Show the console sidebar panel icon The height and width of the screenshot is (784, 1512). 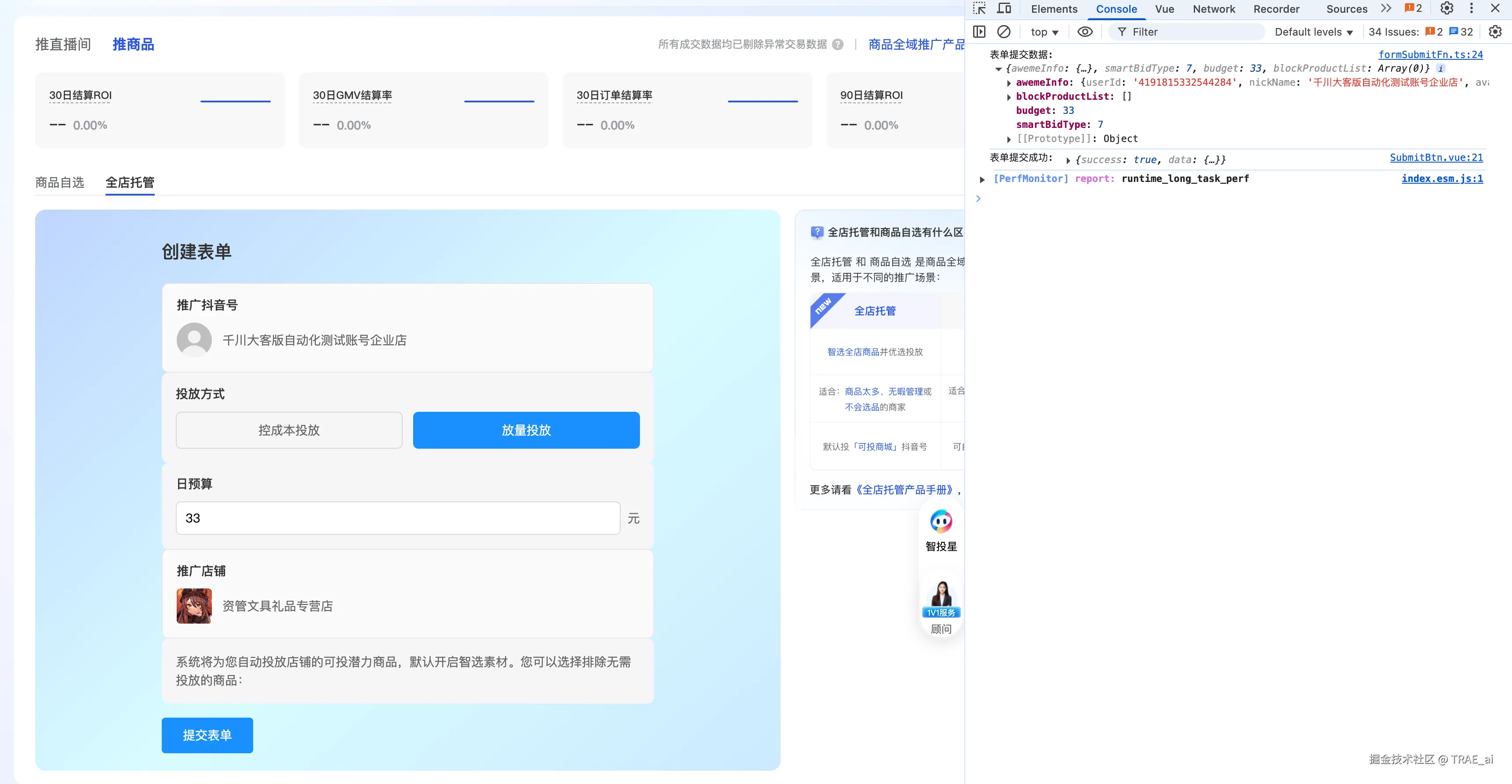[x=979, y=32]
